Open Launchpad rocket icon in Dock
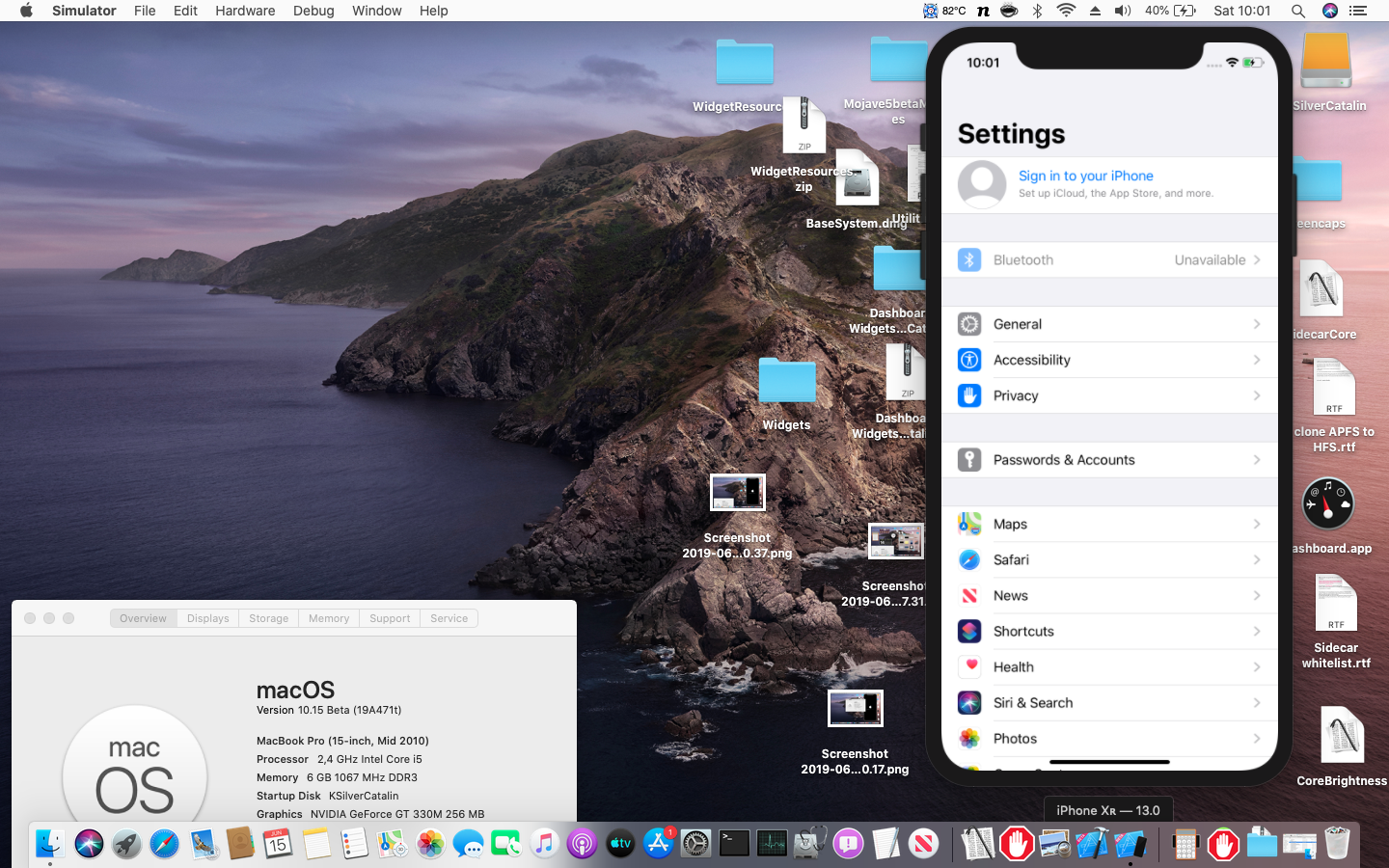The image size is (1389, 868). pos(126,844)
